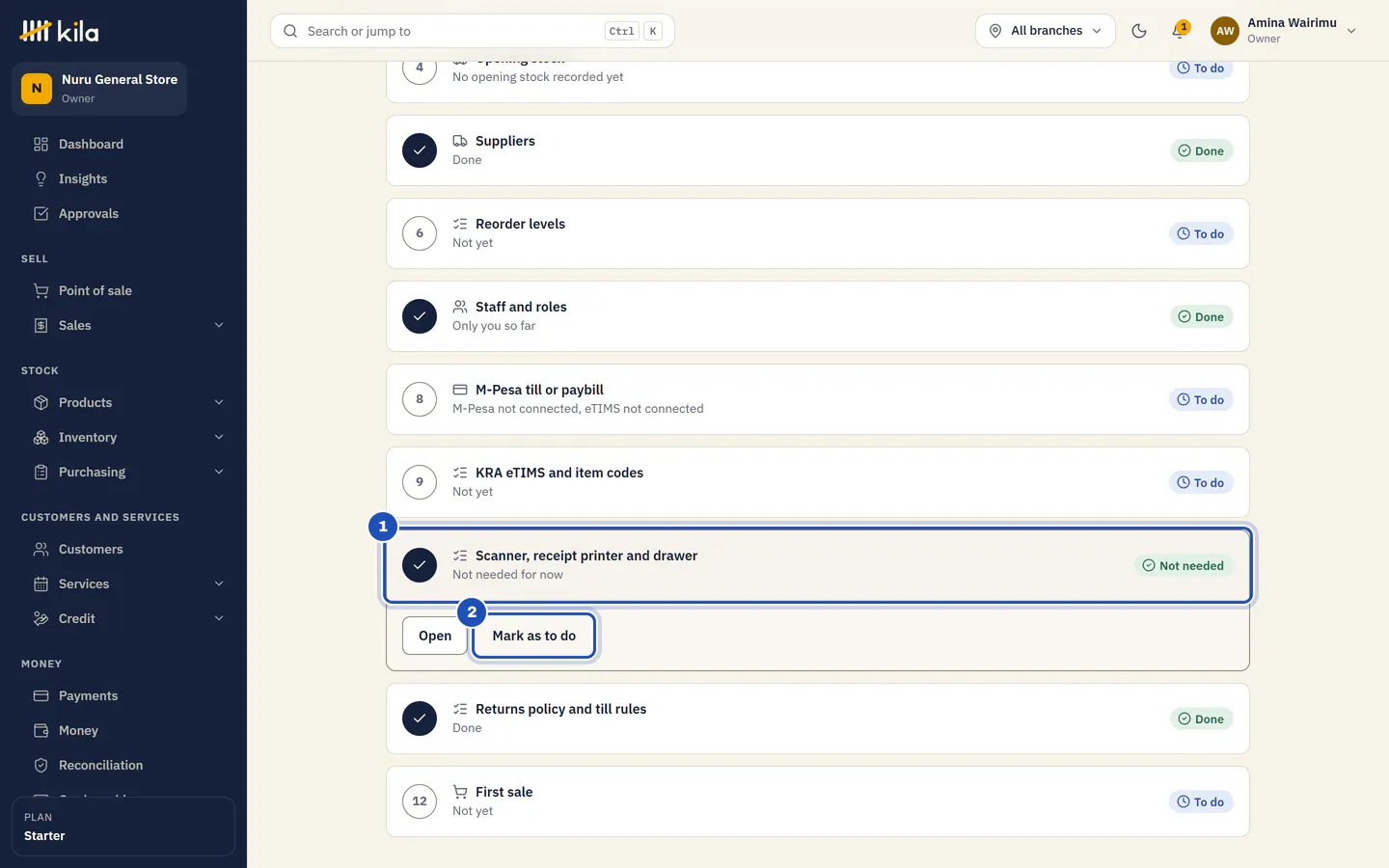The image size is (1389, 868).
Task: Expand the Inventory submenu chevron
Action: pos(219,438)
